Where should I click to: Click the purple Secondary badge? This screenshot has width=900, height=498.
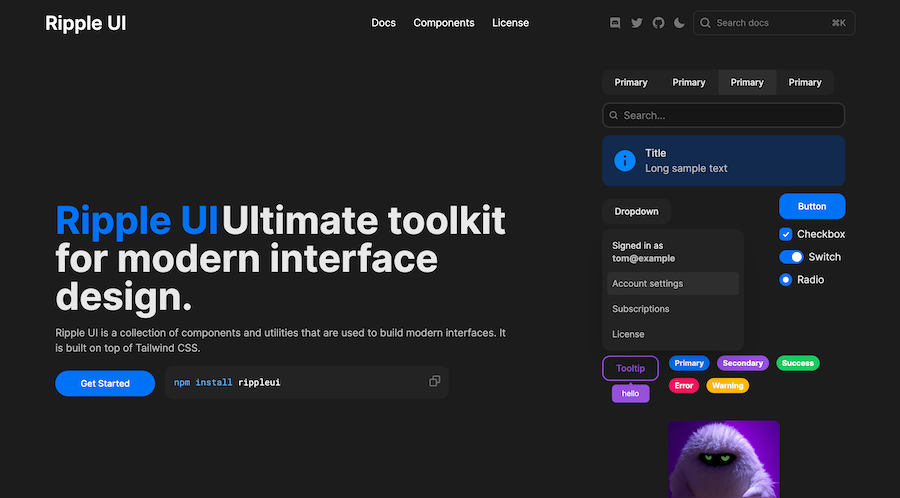pyautogui.click(x=742, y=363)
